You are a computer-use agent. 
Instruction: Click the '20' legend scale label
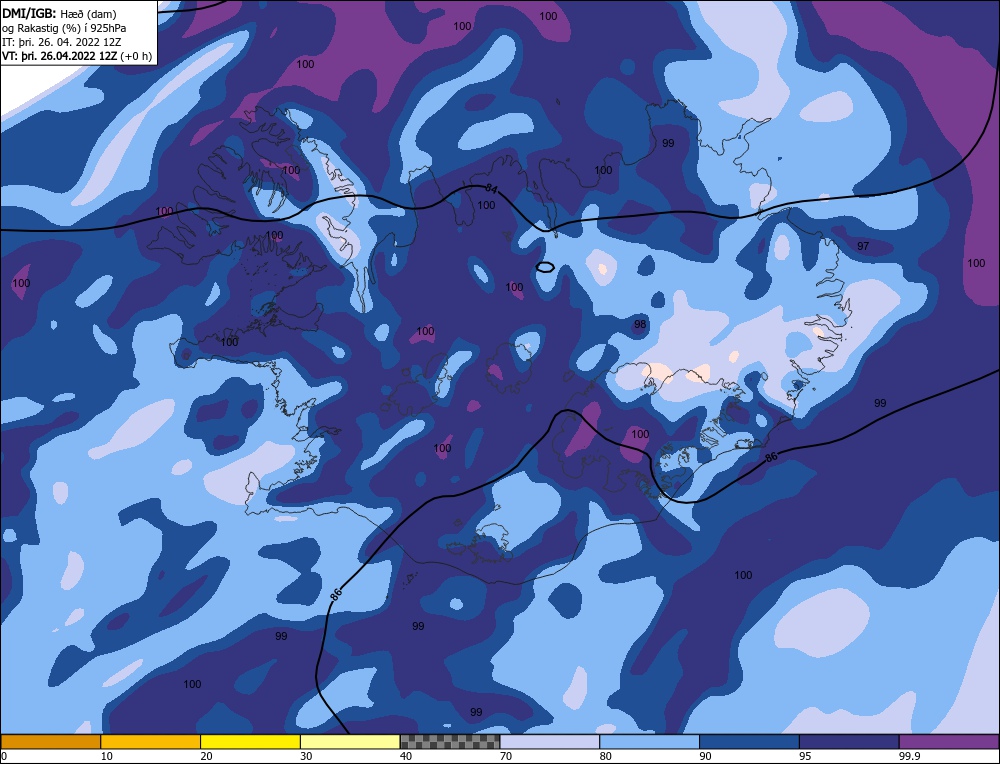click(207, 756)
